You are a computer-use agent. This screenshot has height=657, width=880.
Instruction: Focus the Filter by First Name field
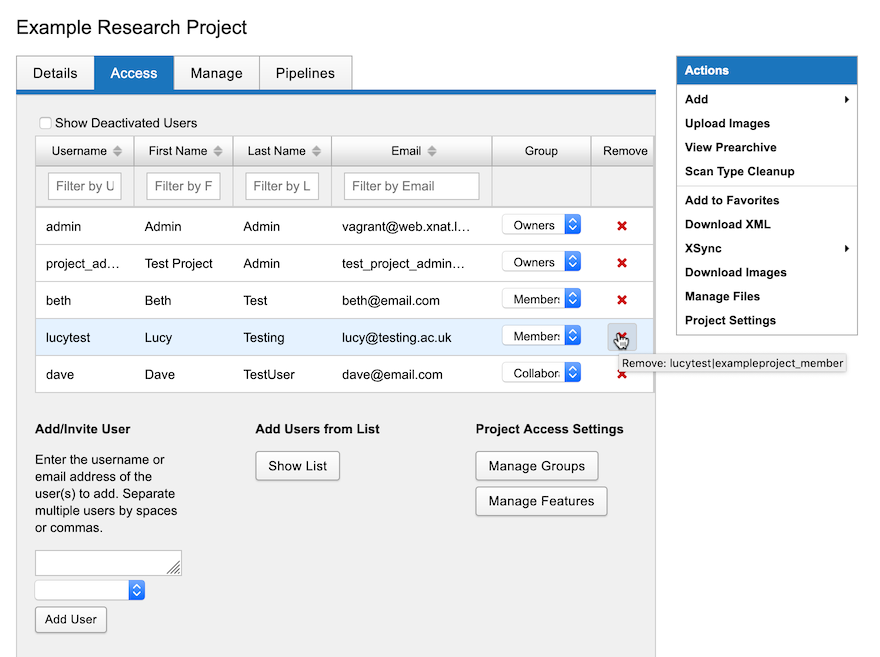pyautogui.click(x=183, y=186)
